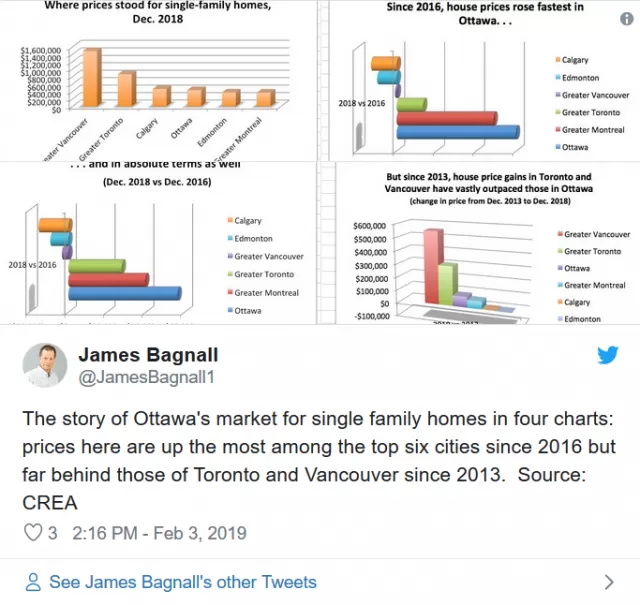Screen dimensions: 640x605
Task: Expand the chevron arrow beside other Tweets
Action: click(609, 582)
